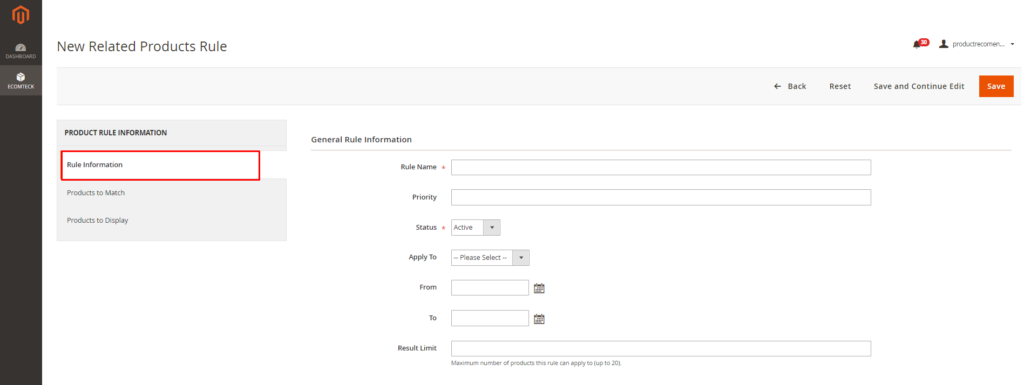Focus the Rule Name input field
This screenshot has width=1024, height=385.
661,167
